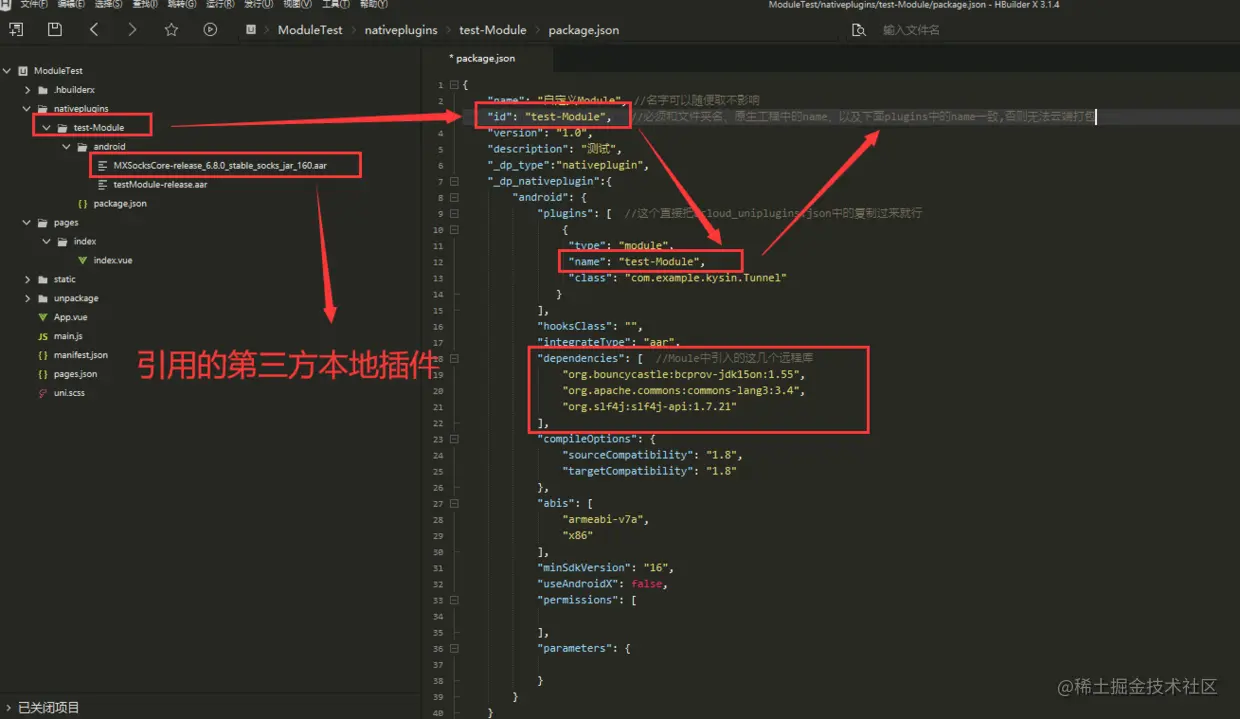This screenshot has height=719, width=1240.
Task: Go forward with the right arrow icon
Action: (132, 30)
